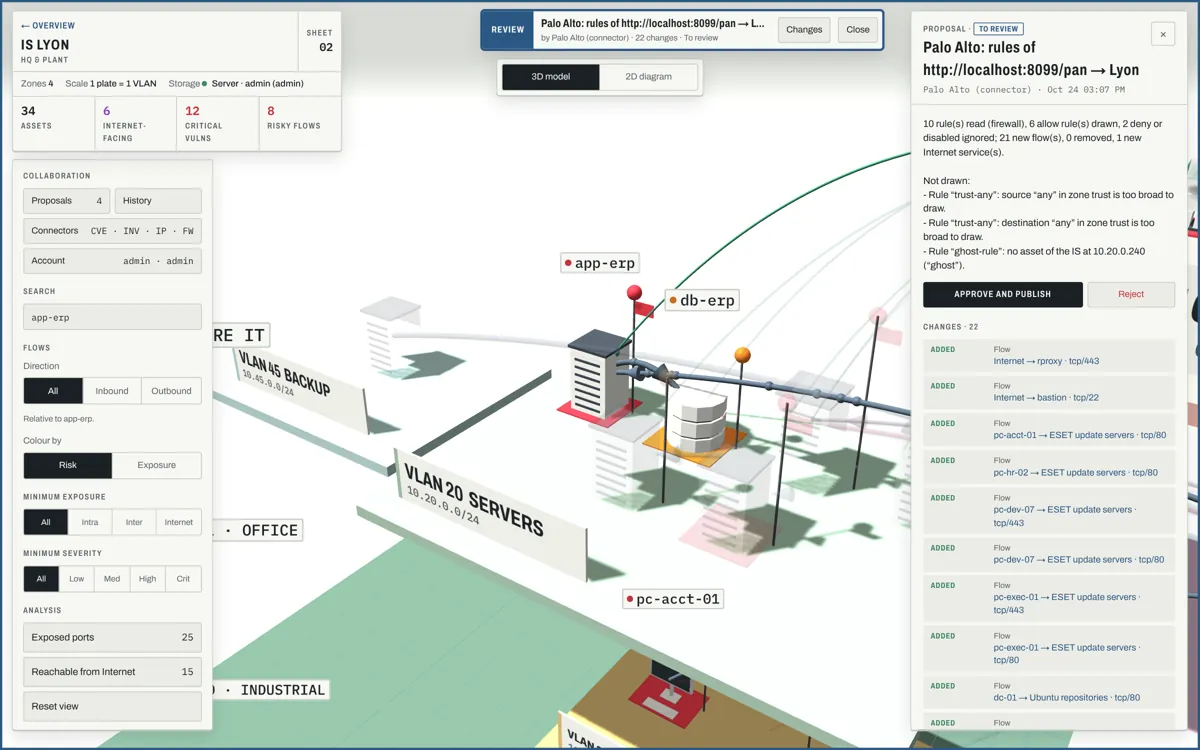
Task: Open the History panel
Action: point(158,201)
